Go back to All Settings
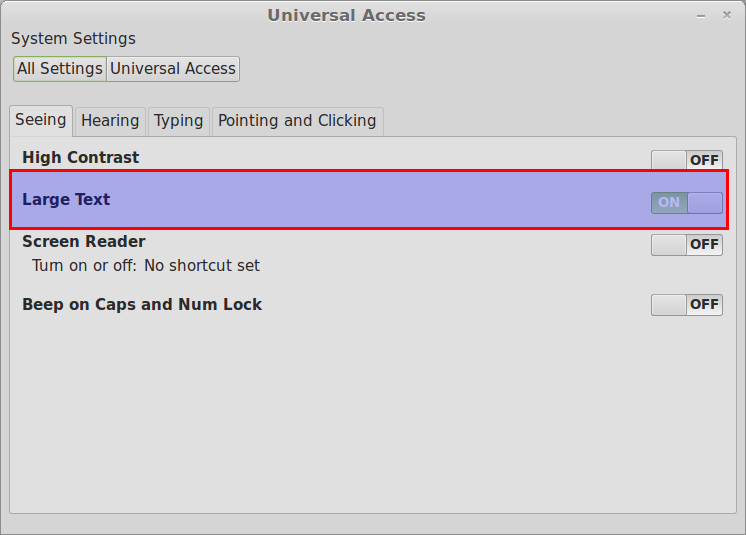746x535 pixels. [59, 69]
